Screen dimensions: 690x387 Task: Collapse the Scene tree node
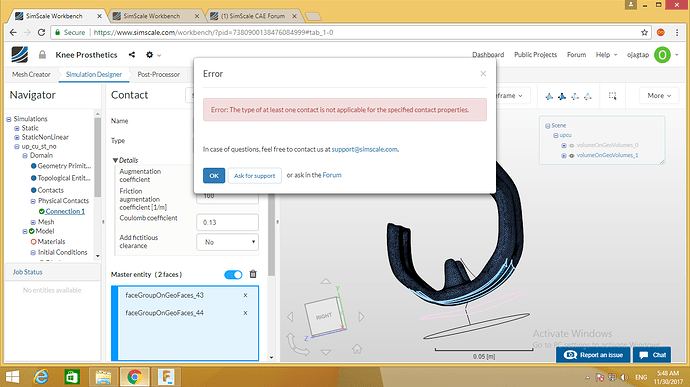547,126
